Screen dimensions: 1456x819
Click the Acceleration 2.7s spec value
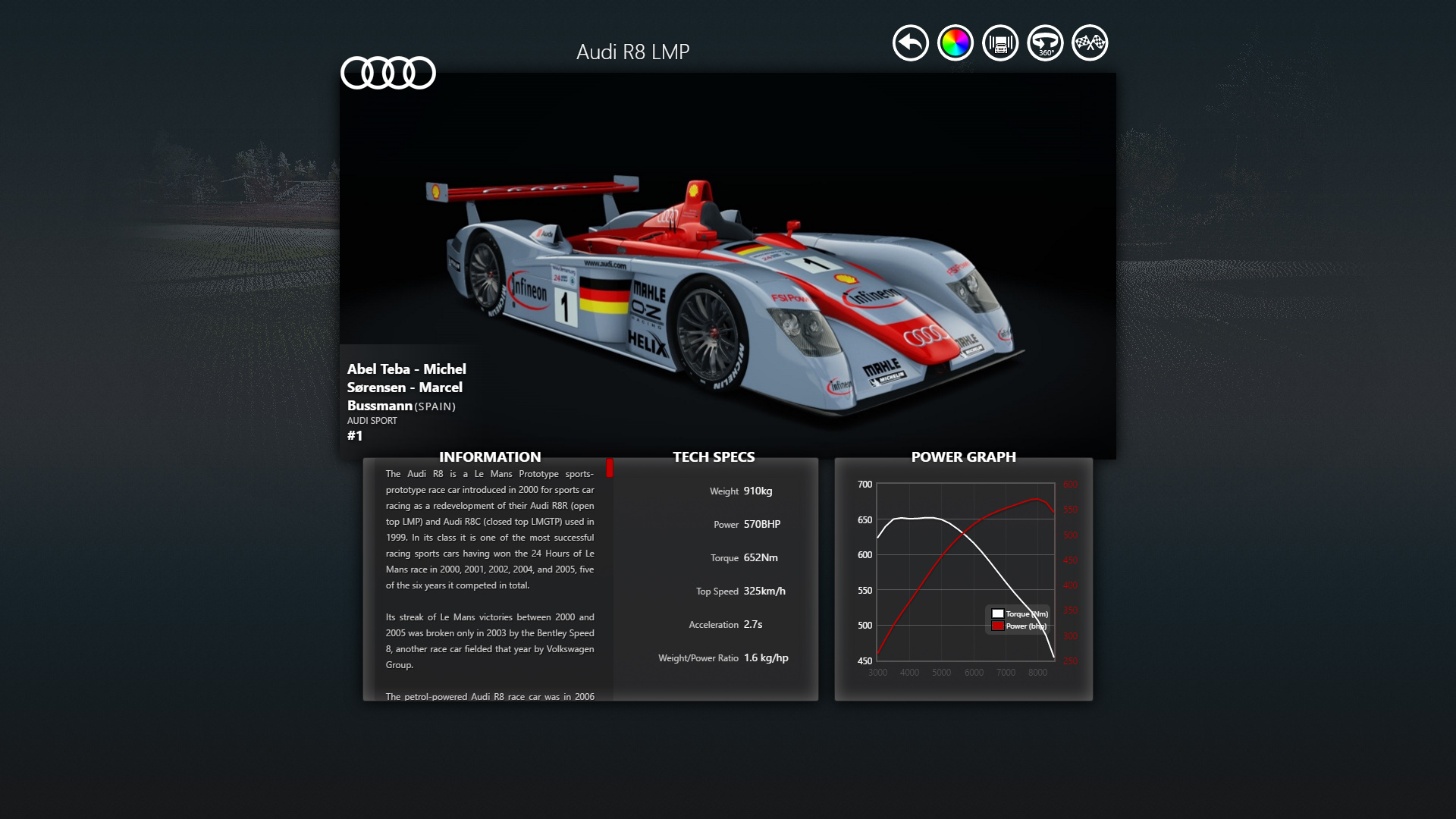pos(752,624)
